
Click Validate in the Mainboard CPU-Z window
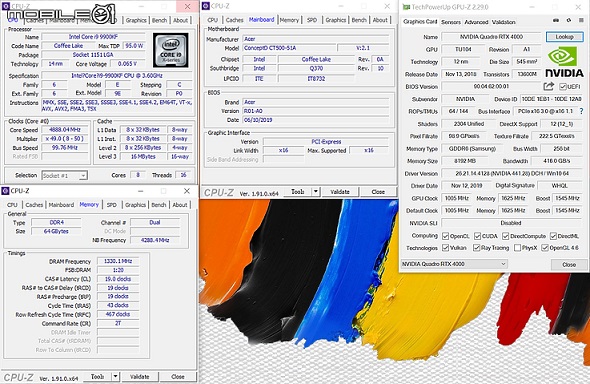point(340,192)
